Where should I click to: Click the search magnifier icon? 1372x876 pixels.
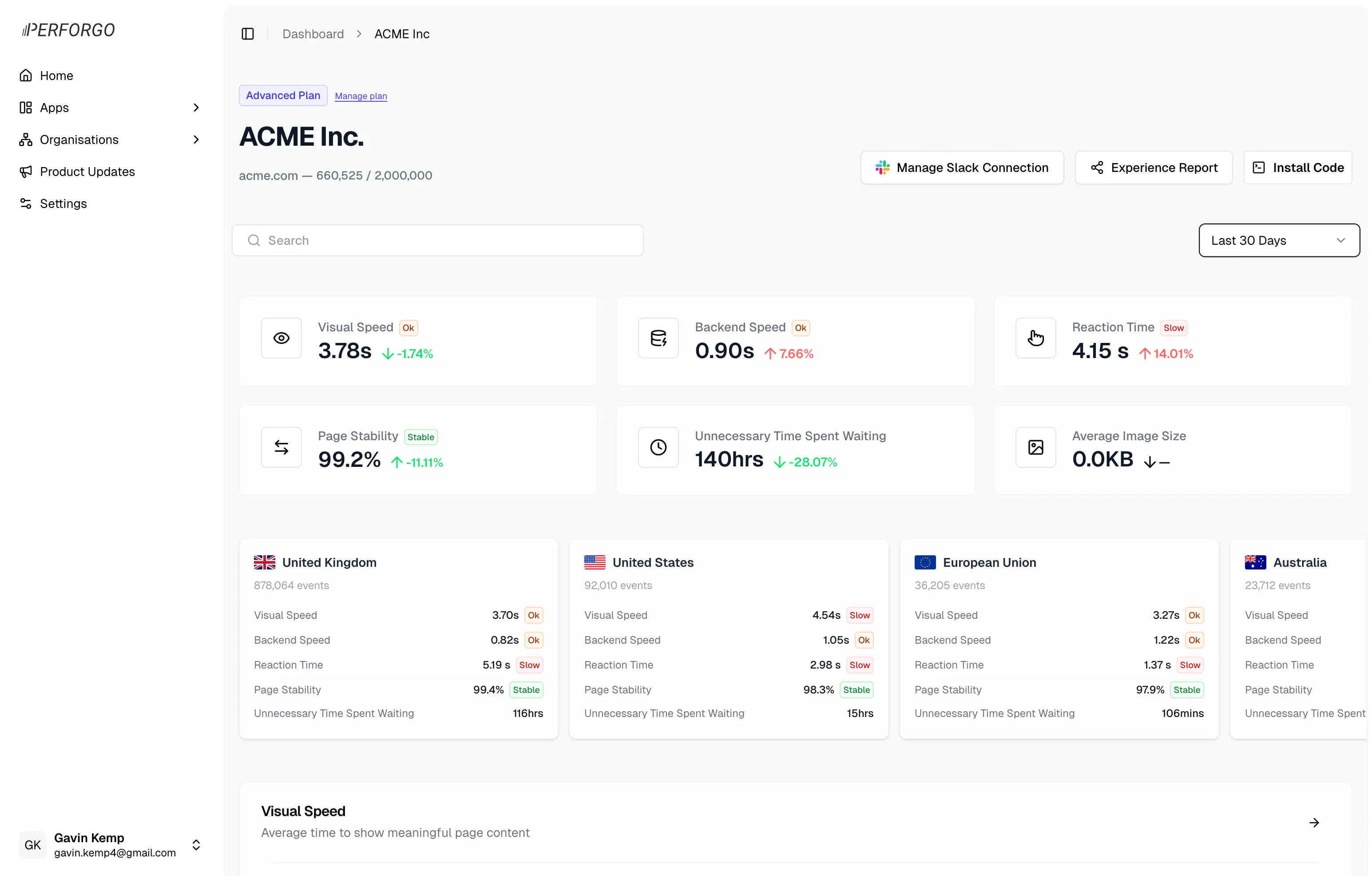(x=254, y=240)
